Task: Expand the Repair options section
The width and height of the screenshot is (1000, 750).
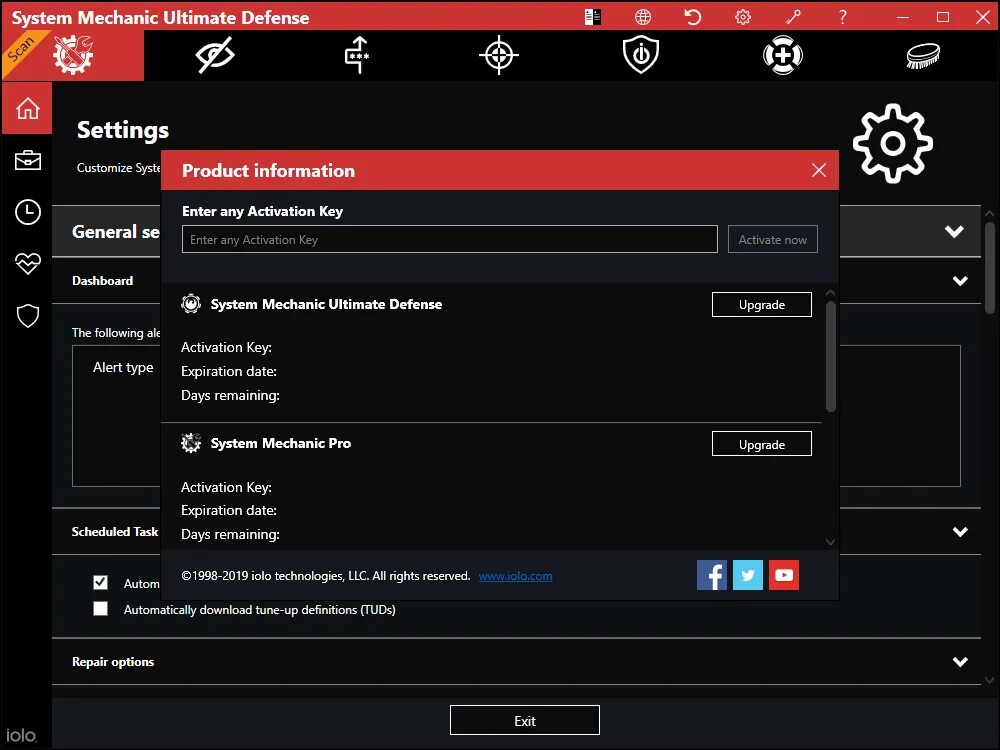Action: coord(960,661)
